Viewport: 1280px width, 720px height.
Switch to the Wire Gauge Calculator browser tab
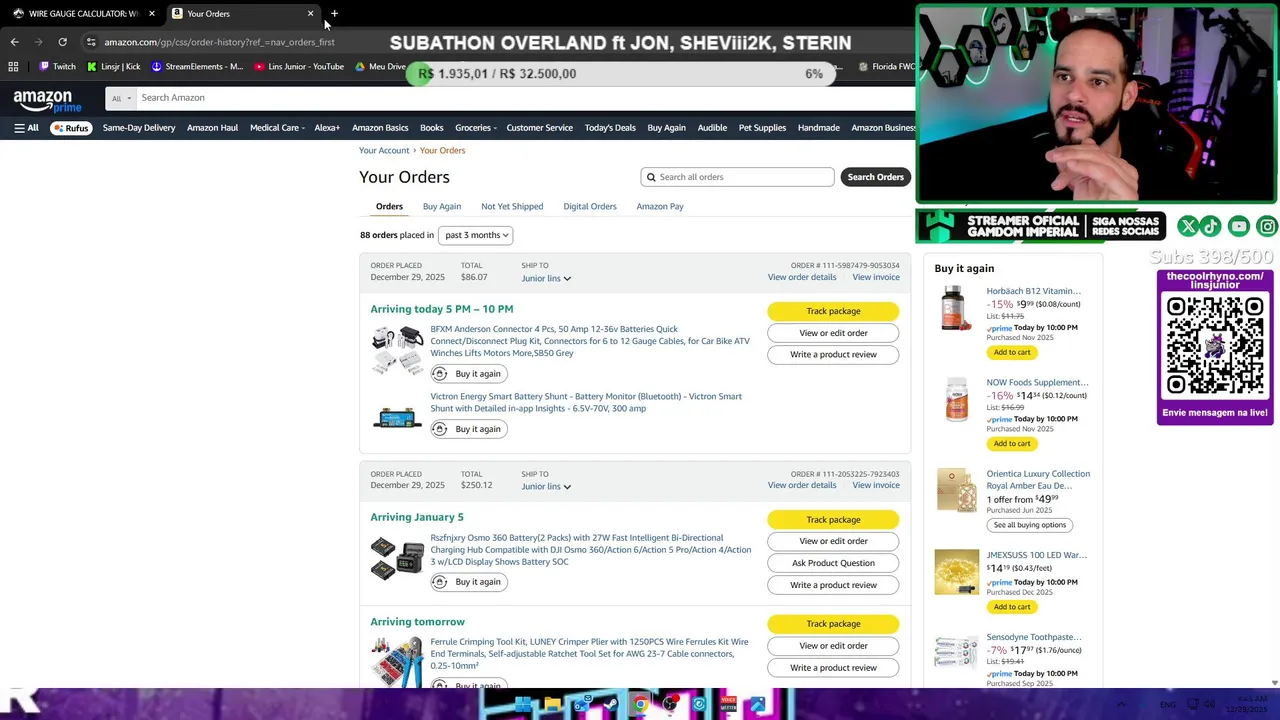(x=83, y=14)
